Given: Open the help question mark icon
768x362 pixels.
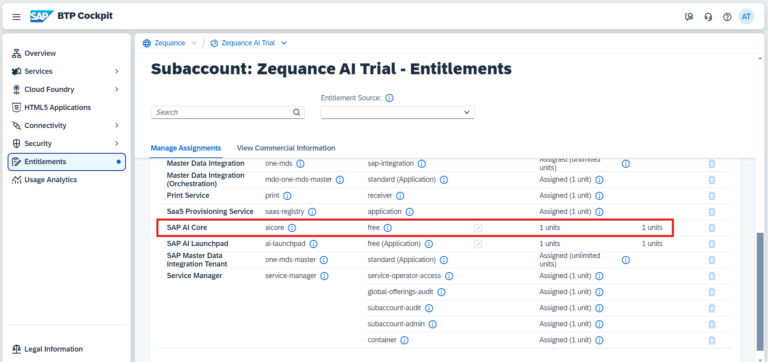Looking at the screenshot, I should (727, 17).
